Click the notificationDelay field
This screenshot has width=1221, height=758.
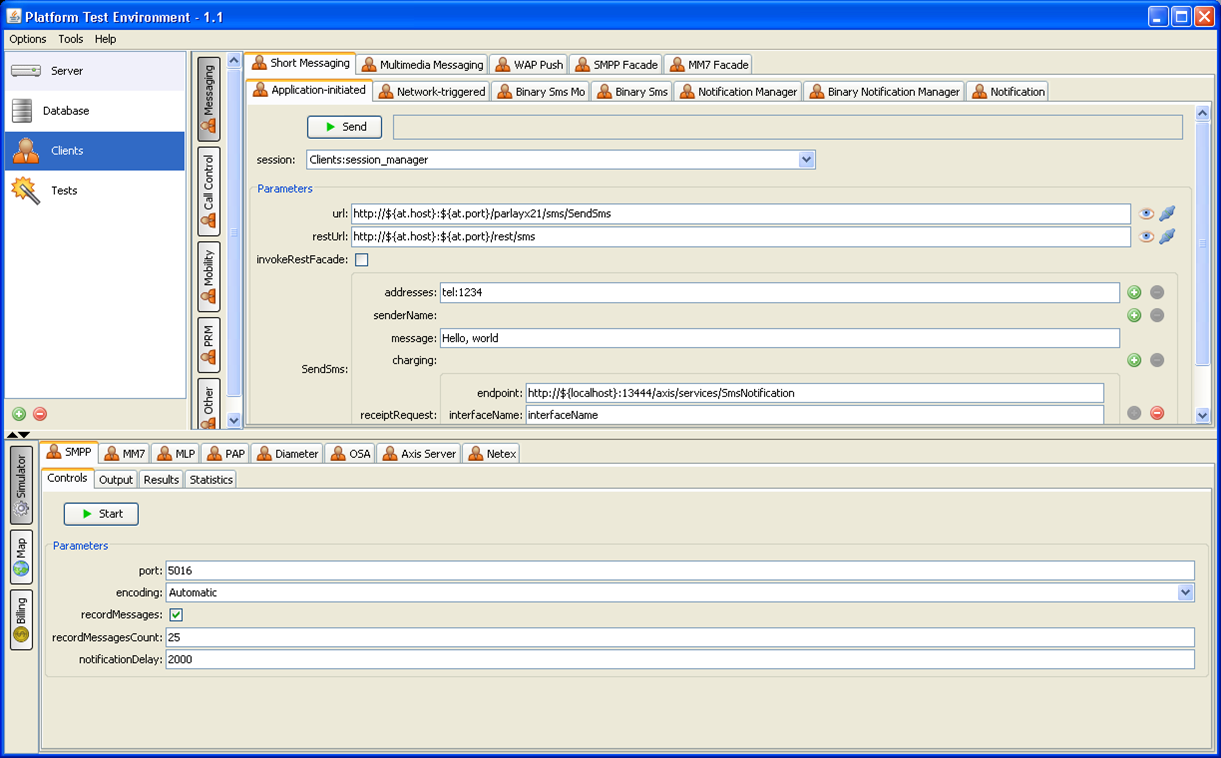pos(680,660)
